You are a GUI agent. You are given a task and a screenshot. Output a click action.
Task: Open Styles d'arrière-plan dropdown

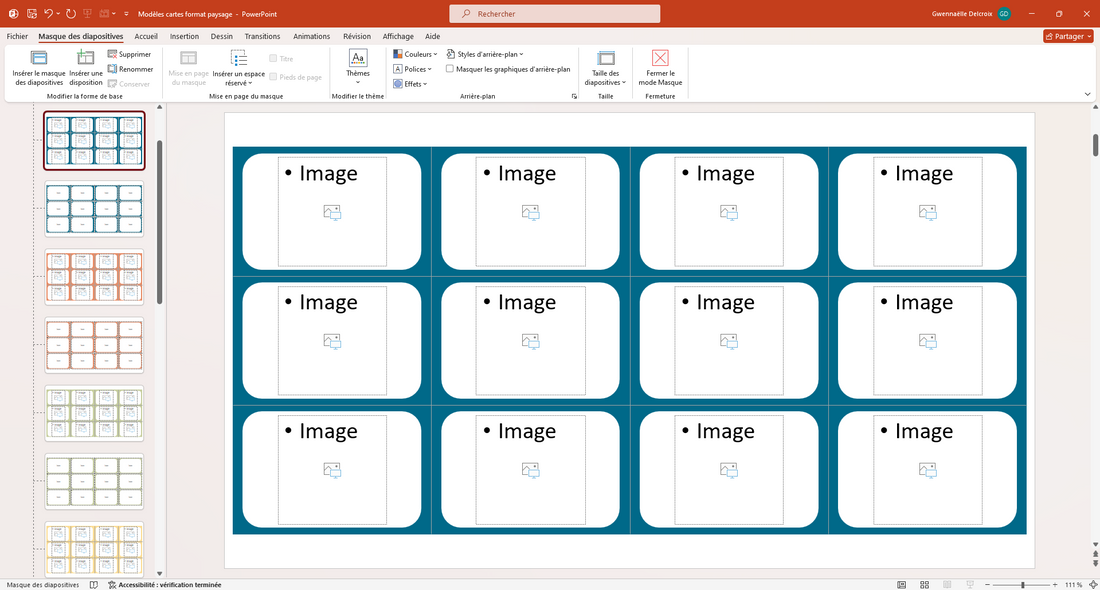(x=485, y=54)
